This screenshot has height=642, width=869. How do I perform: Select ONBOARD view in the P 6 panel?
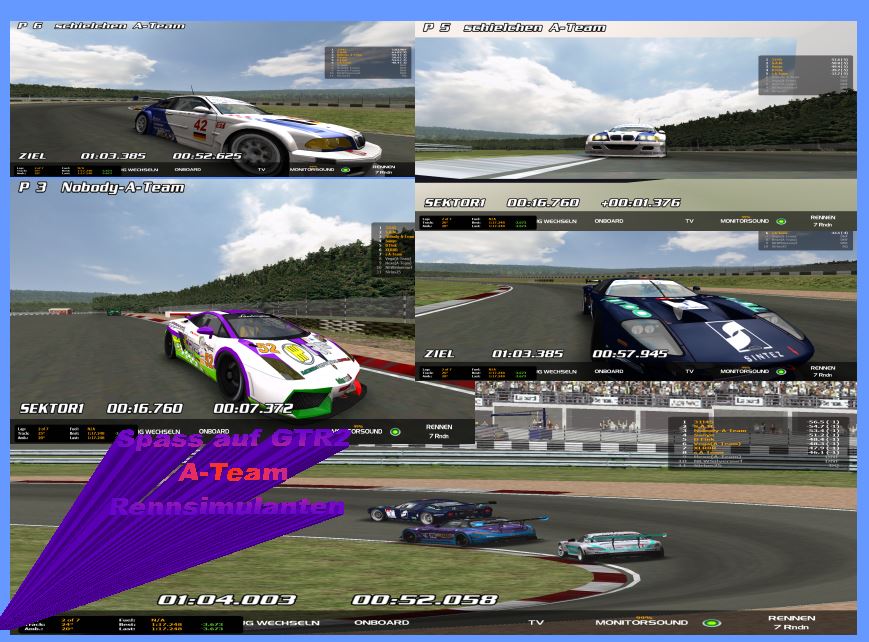pos(187,169)
